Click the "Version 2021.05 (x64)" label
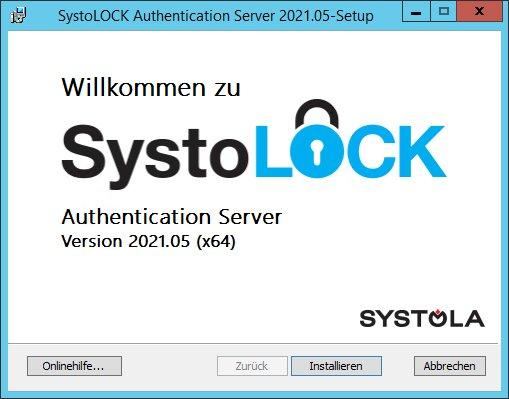The image size is (509, 399). [x=148, y=241]
